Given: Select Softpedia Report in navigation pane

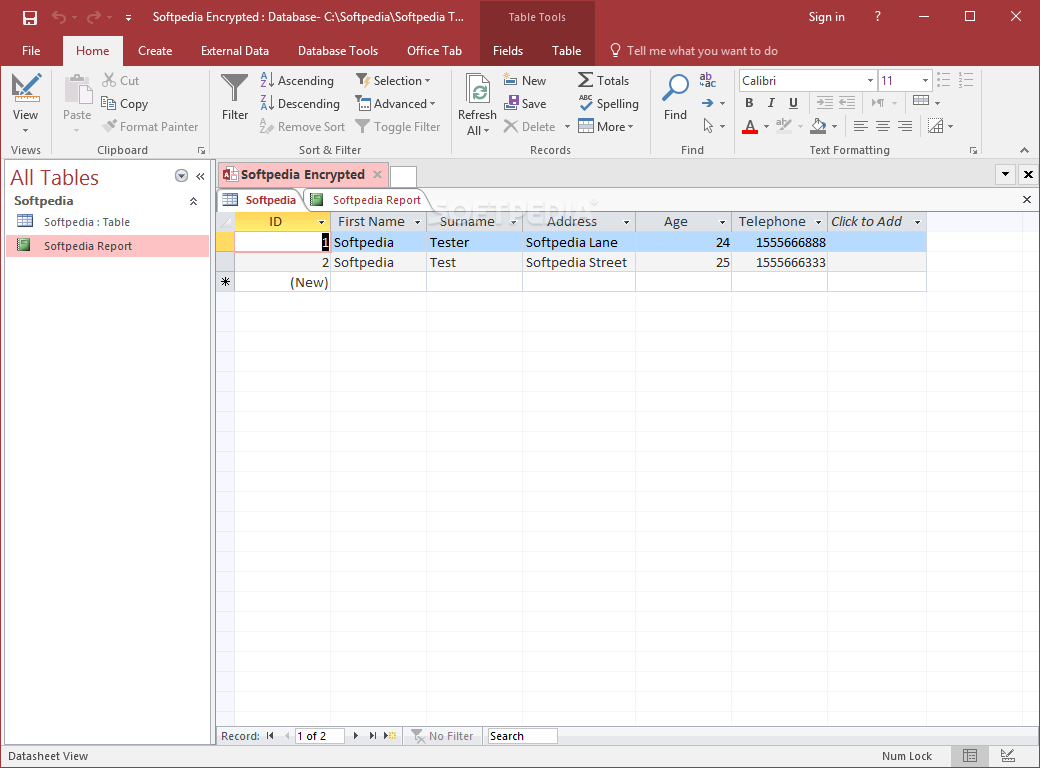Looking at the screenshot, I should point(107,246).
